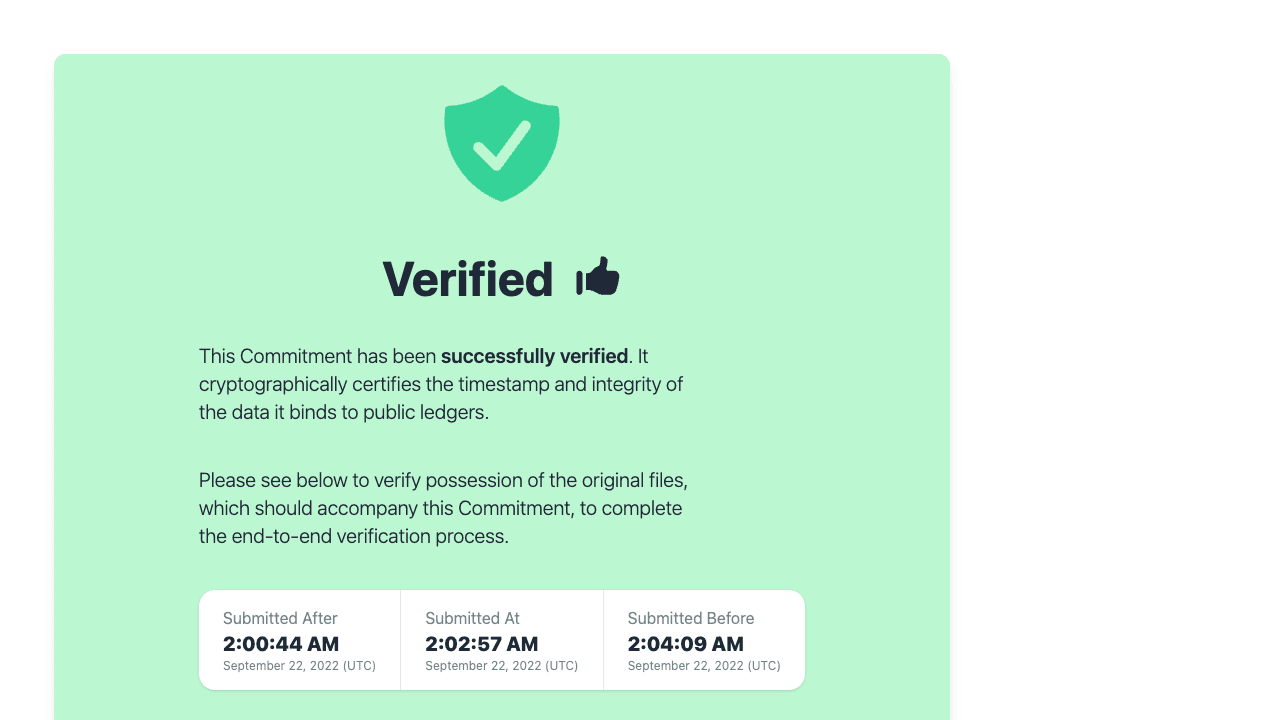Select the bold 'successfully verified' text
This screenshot has width=1280, height=720.
pos(534,356)
